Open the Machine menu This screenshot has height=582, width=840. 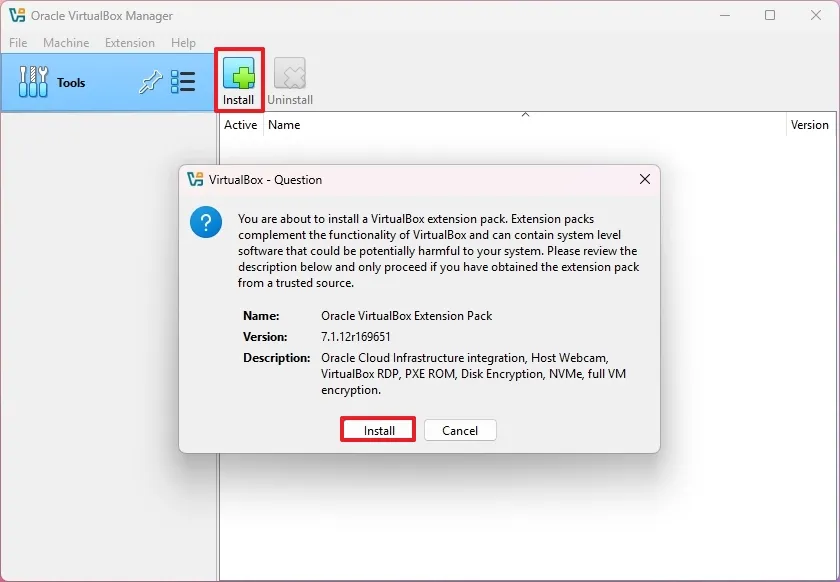tap(66, 42)
